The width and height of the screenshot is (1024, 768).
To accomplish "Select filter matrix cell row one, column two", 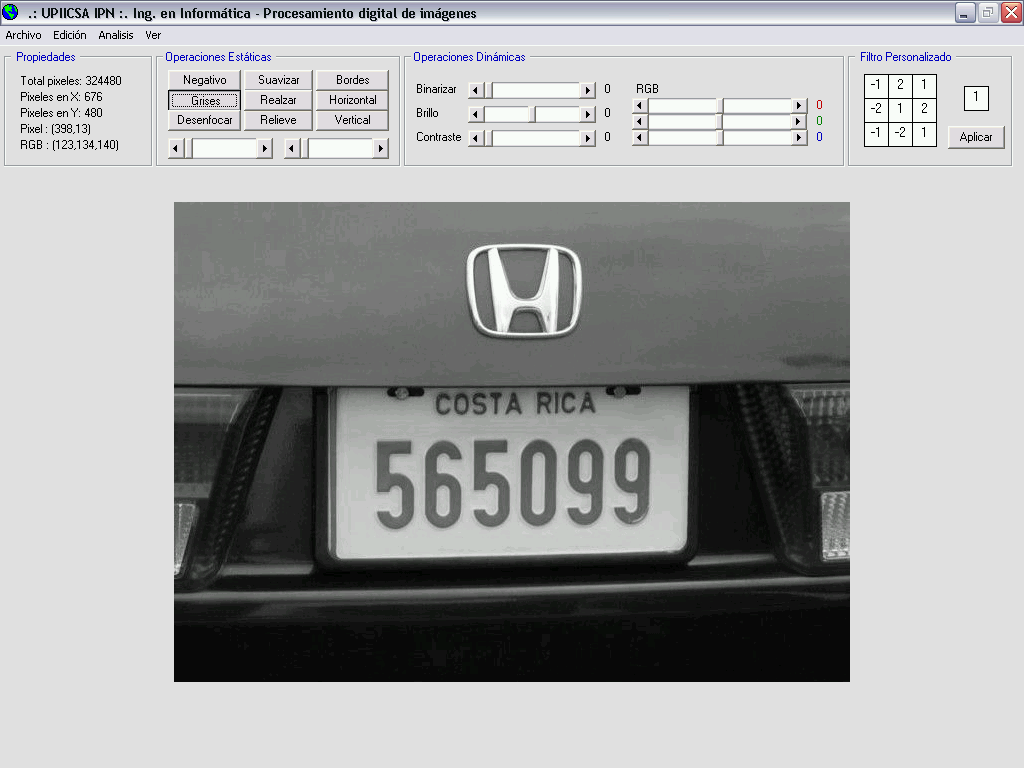I will [x=900, y=85].
